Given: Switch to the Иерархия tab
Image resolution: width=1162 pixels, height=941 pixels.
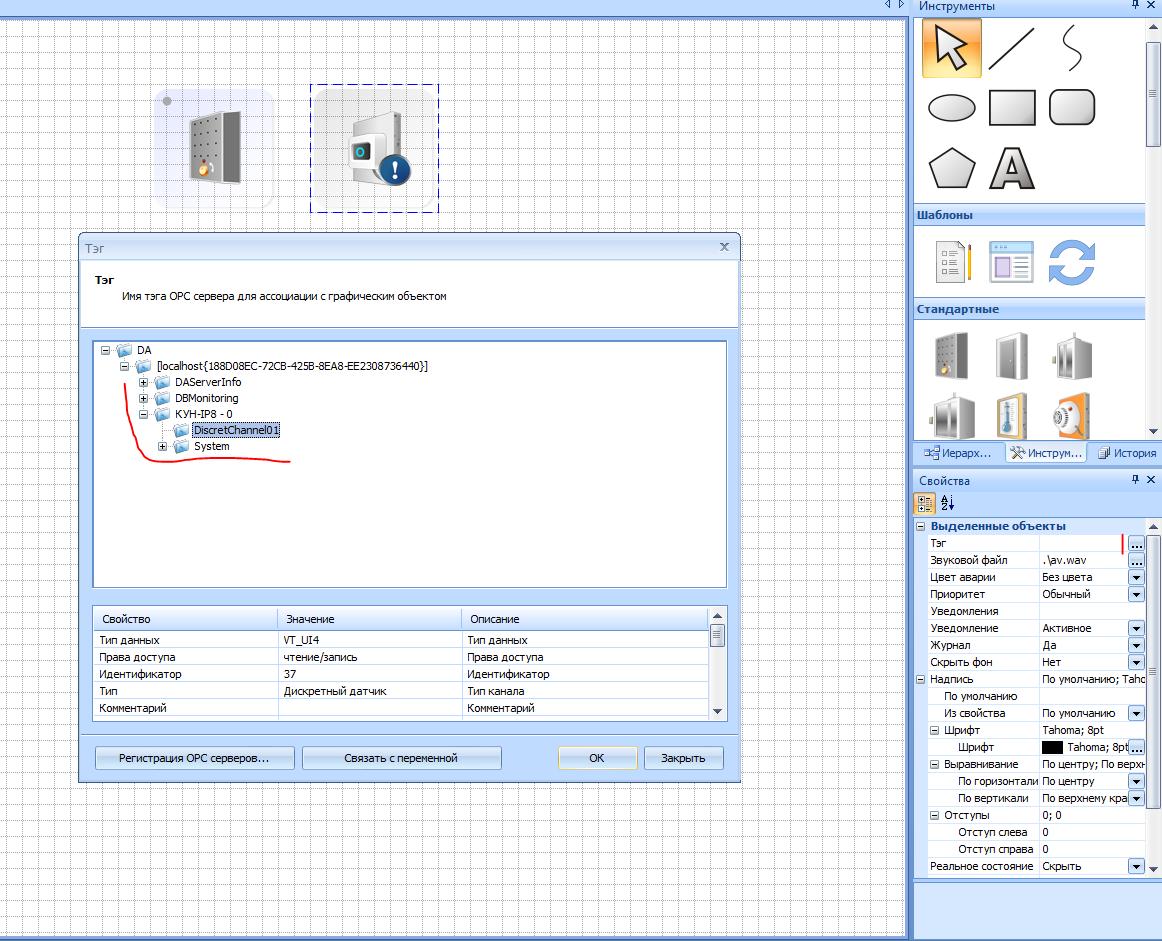Looking at the screenshot, I should (x=958, y=453).
